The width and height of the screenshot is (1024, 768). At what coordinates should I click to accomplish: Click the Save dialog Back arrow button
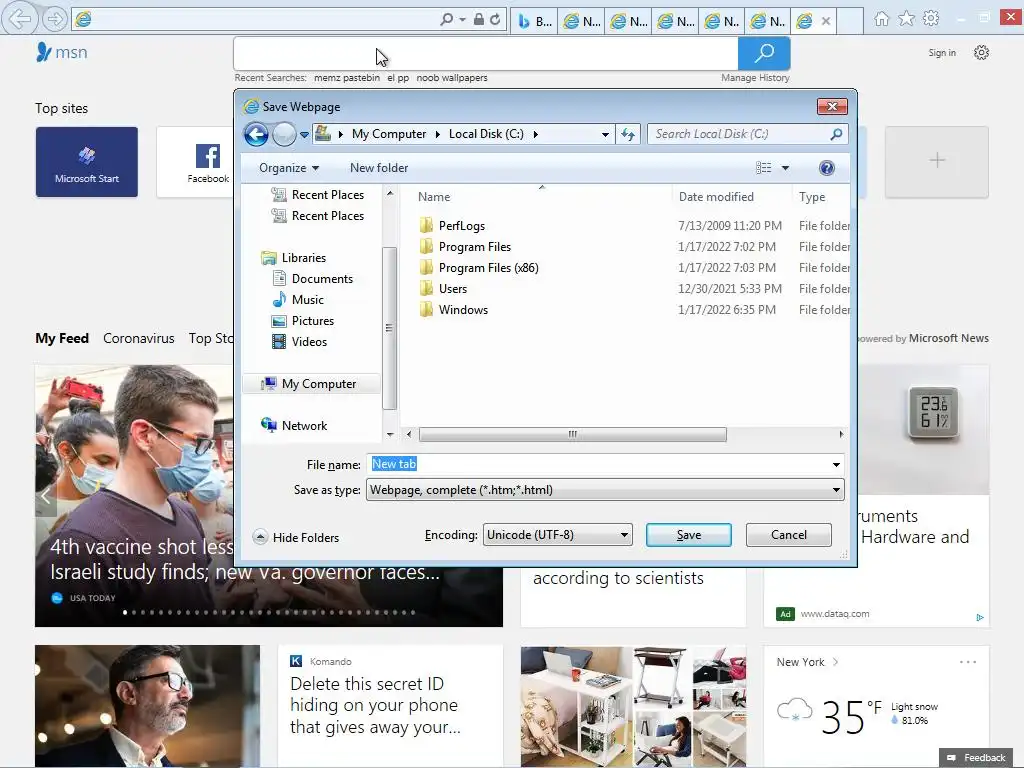pyautogui.click(x=256, y=135)
